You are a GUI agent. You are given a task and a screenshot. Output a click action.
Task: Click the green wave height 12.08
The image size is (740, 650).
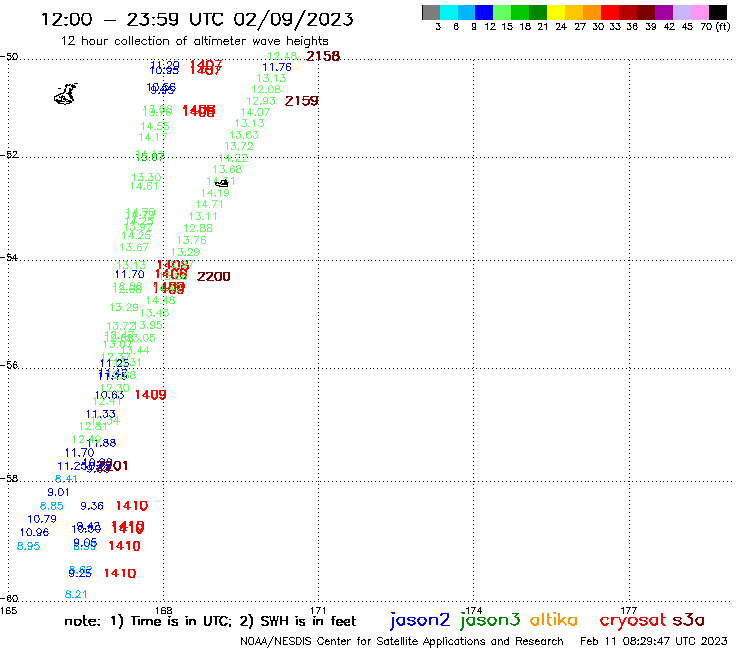tap(266, 89)
